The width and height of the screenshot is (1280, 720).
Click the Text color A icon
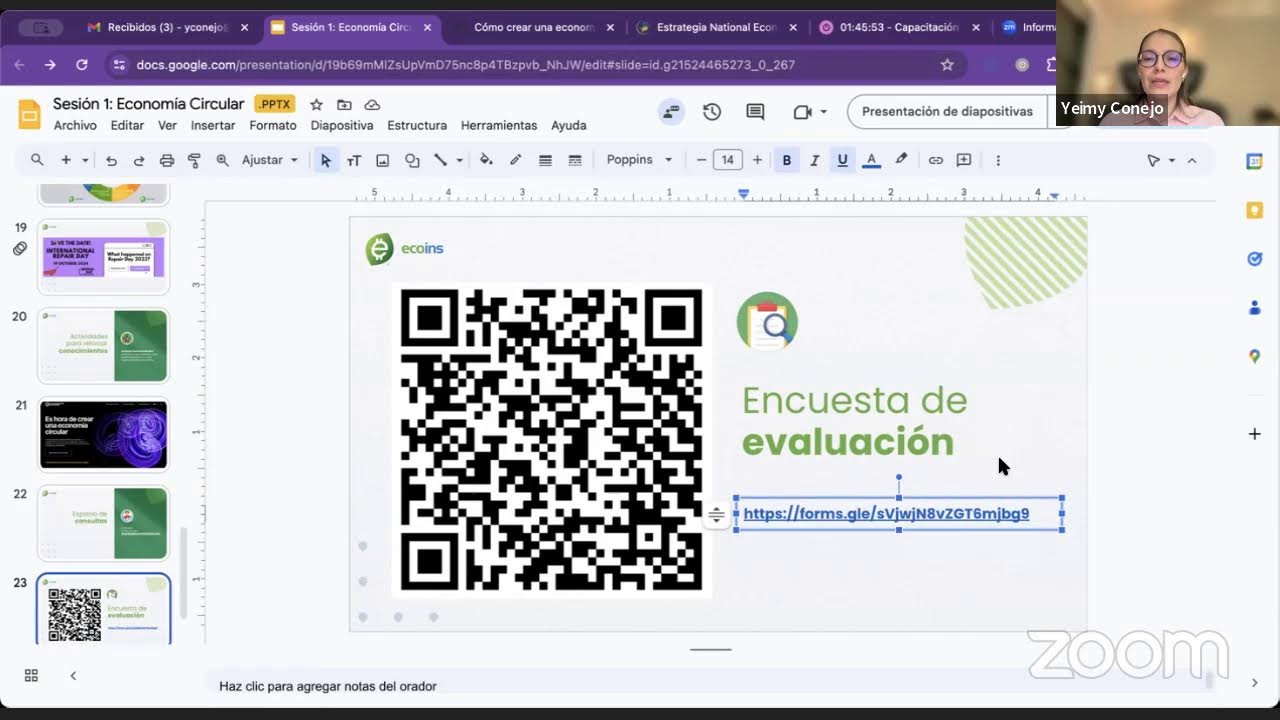click(x=871, y=160)
